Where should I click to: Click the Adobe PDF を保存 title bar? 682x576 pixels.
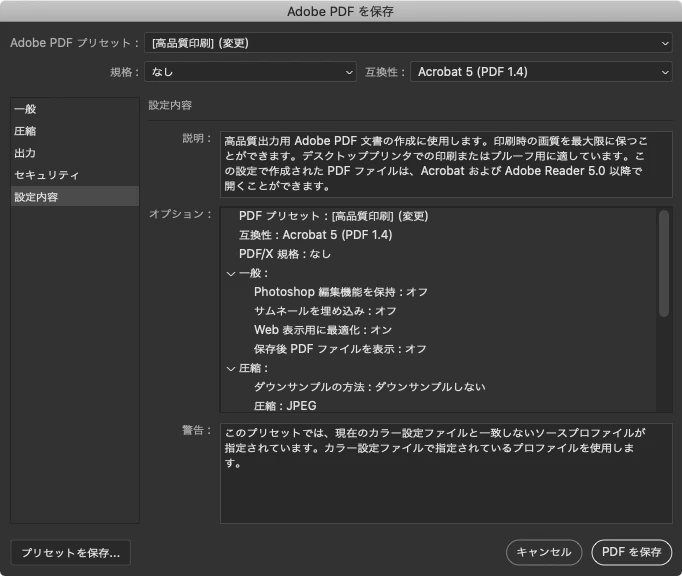click(x=341, y=11)
